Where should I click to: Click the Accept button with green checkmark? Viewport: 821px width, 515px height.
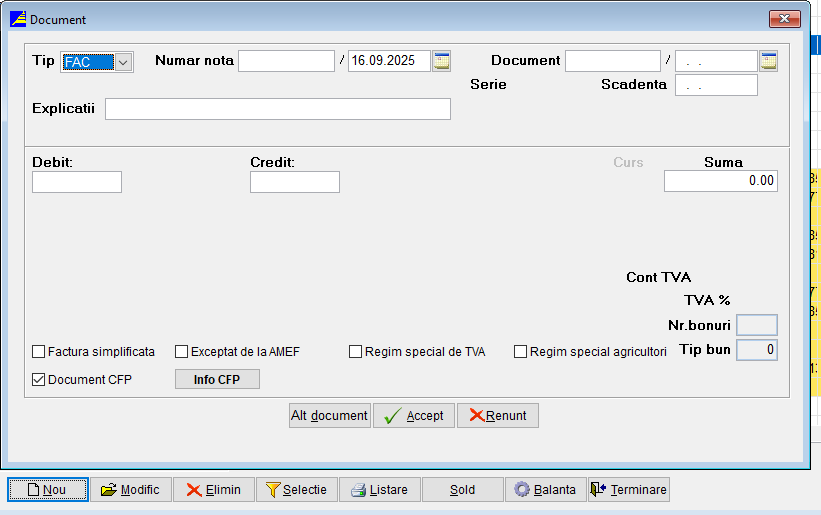click(x=414, y=416)
